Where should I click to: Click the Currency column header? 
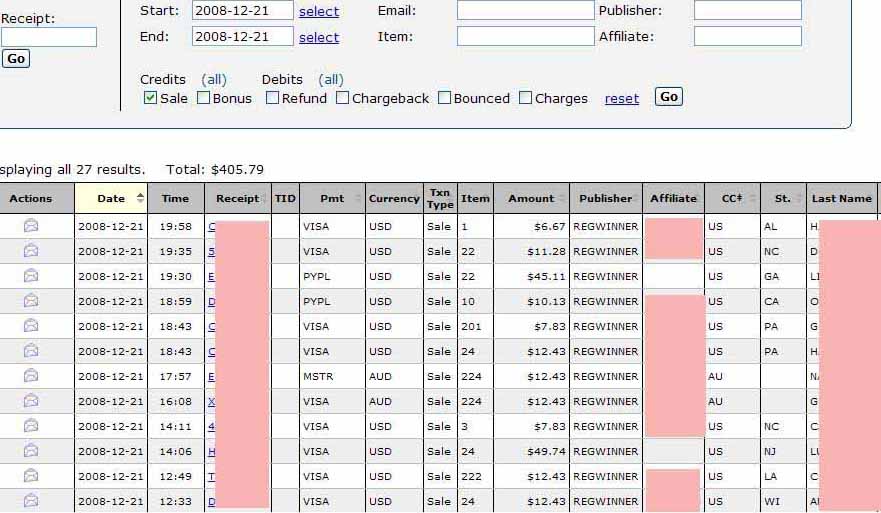coord(394,198)
